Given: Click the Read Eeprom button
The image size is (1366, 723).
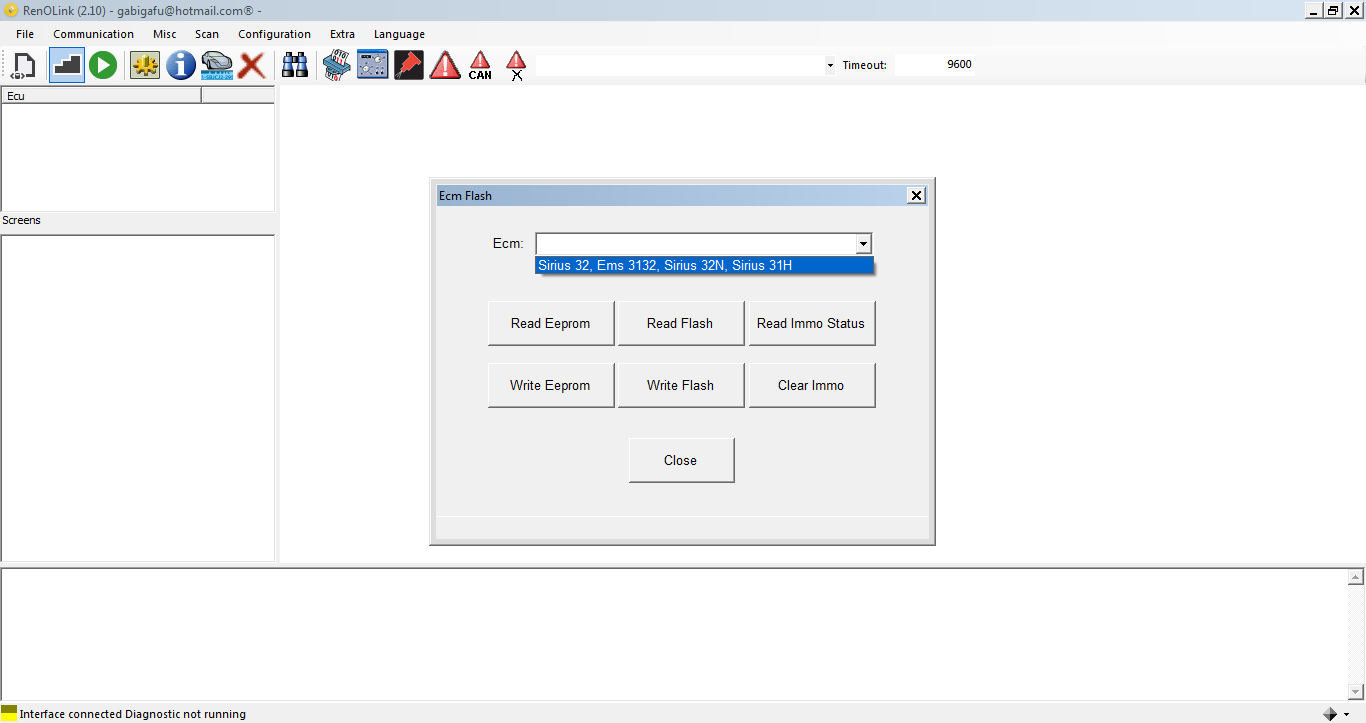Looking at the screenshot, I should click(551, 323).
